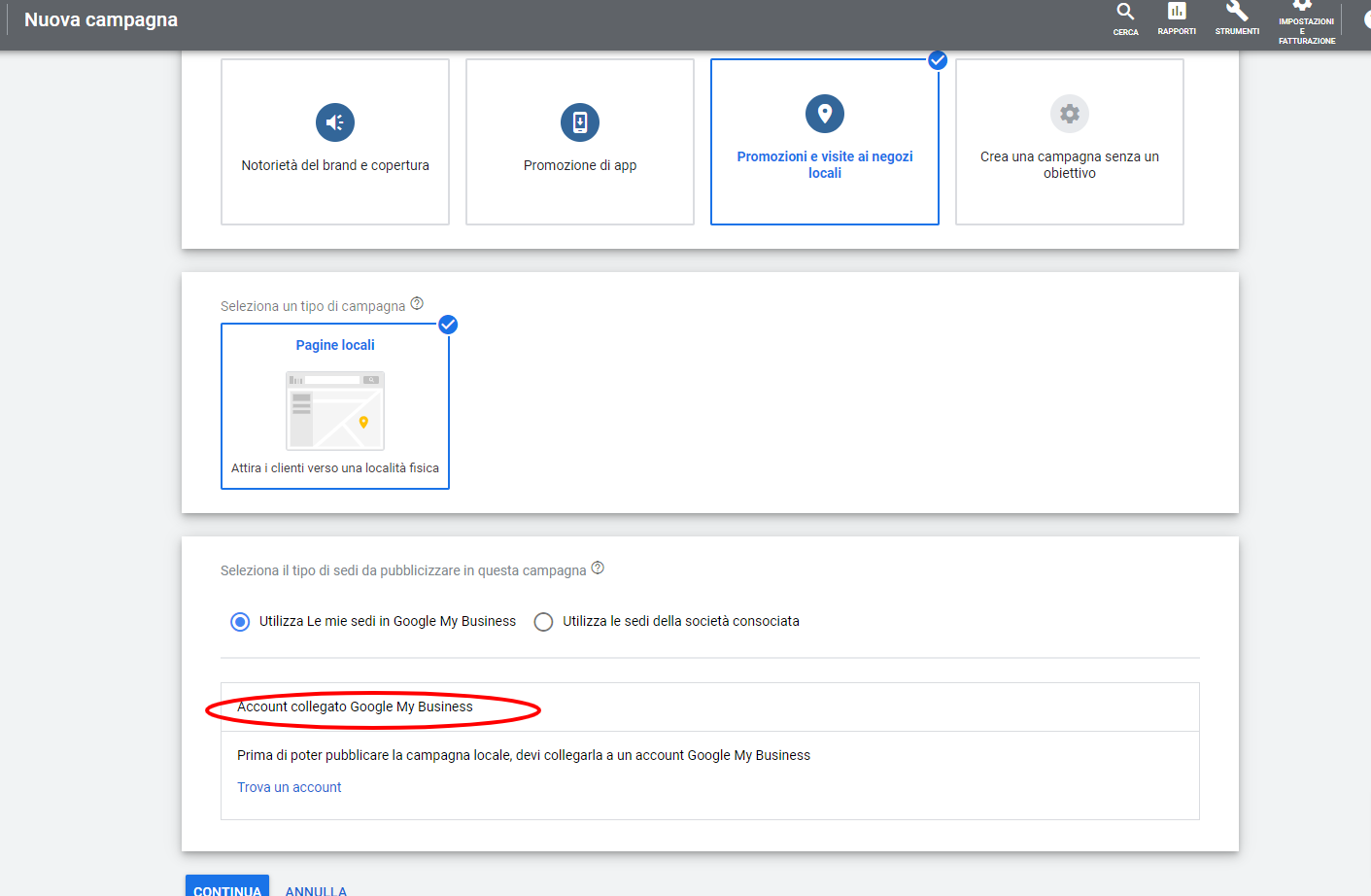Click the Trova un account link

tap(290, 787)
